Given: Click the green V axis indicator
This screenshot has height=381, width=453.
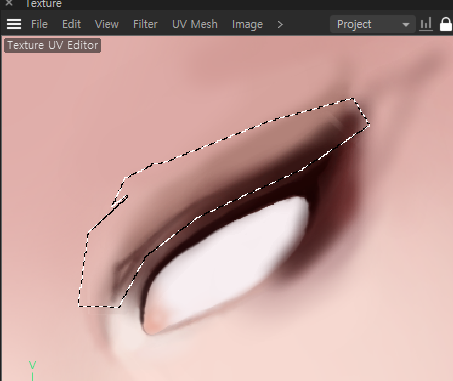Looking at the screenshot, I should (32, 365).
